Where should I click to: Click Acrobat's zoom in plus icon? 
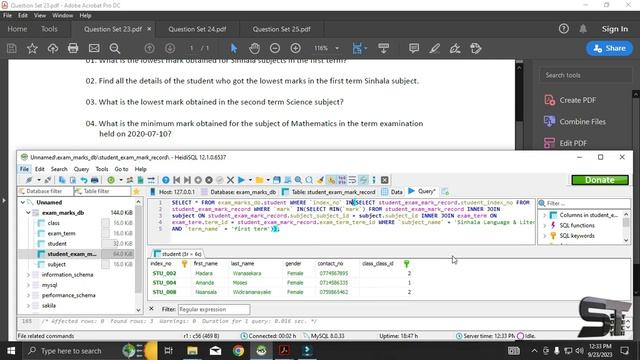pos(296,49)
